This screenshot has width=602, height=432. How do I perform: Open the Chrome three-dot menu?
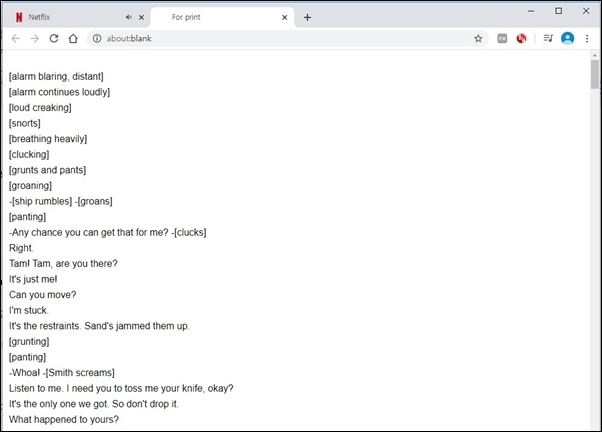(587, 38)
